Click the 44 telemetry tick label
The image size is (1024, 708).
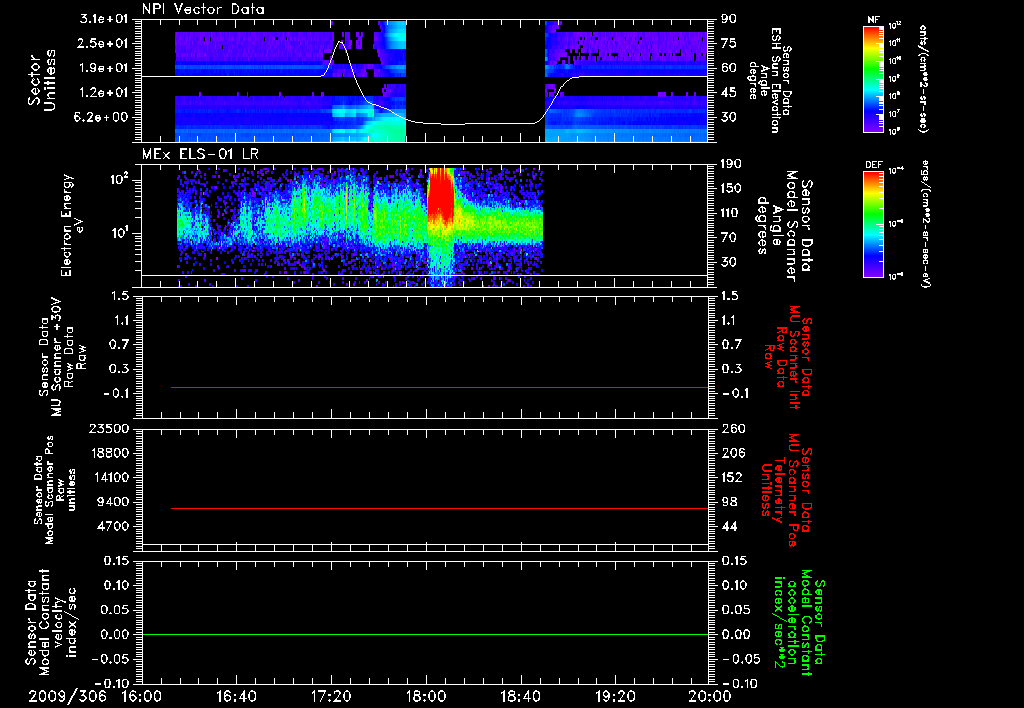click(x=729, y=526)
